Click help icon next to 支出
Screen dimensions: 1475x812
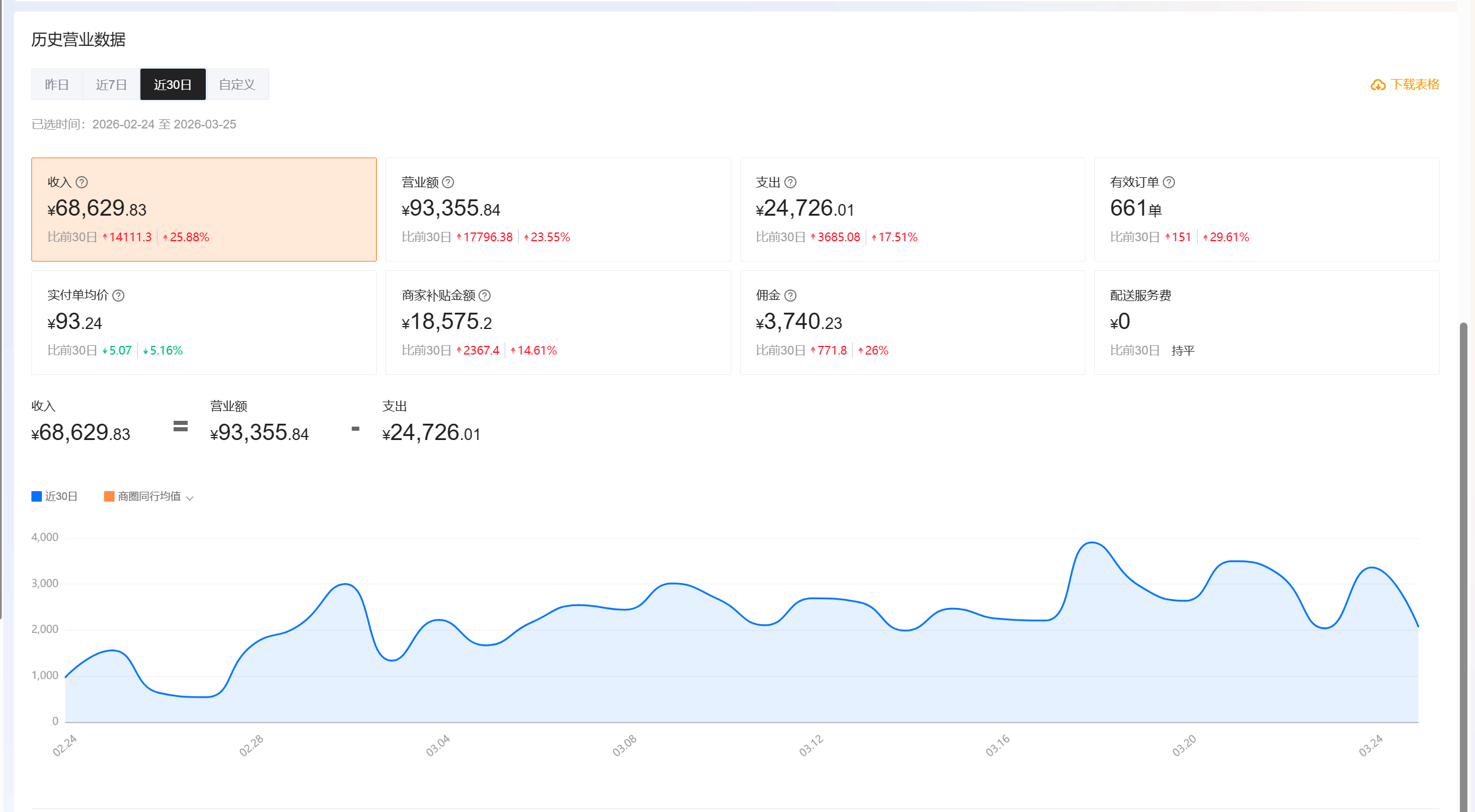coord(790,183)
